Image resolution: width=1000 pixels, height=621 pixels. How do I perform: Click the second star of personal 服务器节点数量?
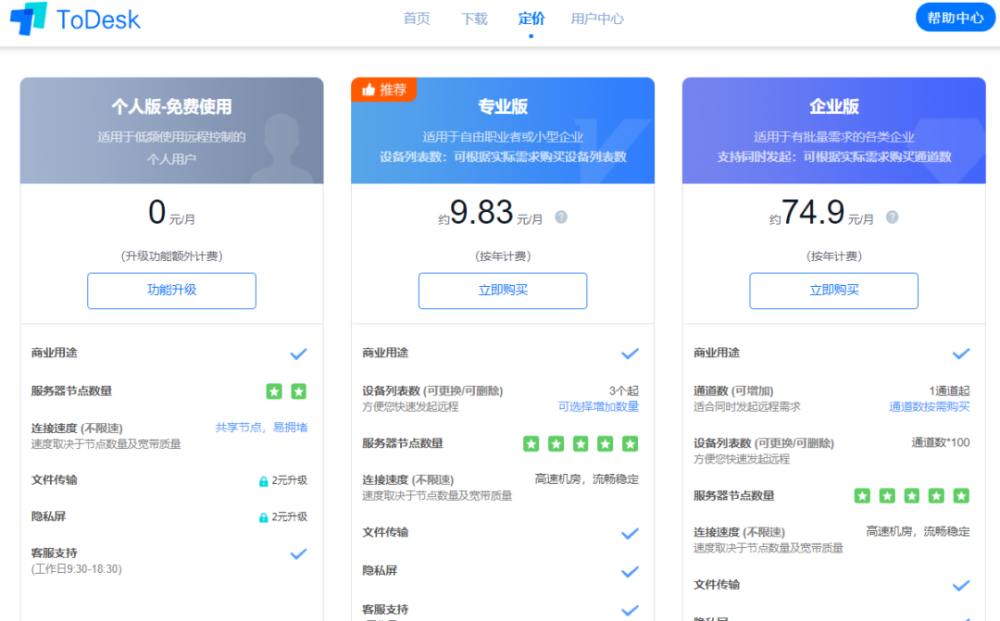pyautogui.click(x=298, y=391)
